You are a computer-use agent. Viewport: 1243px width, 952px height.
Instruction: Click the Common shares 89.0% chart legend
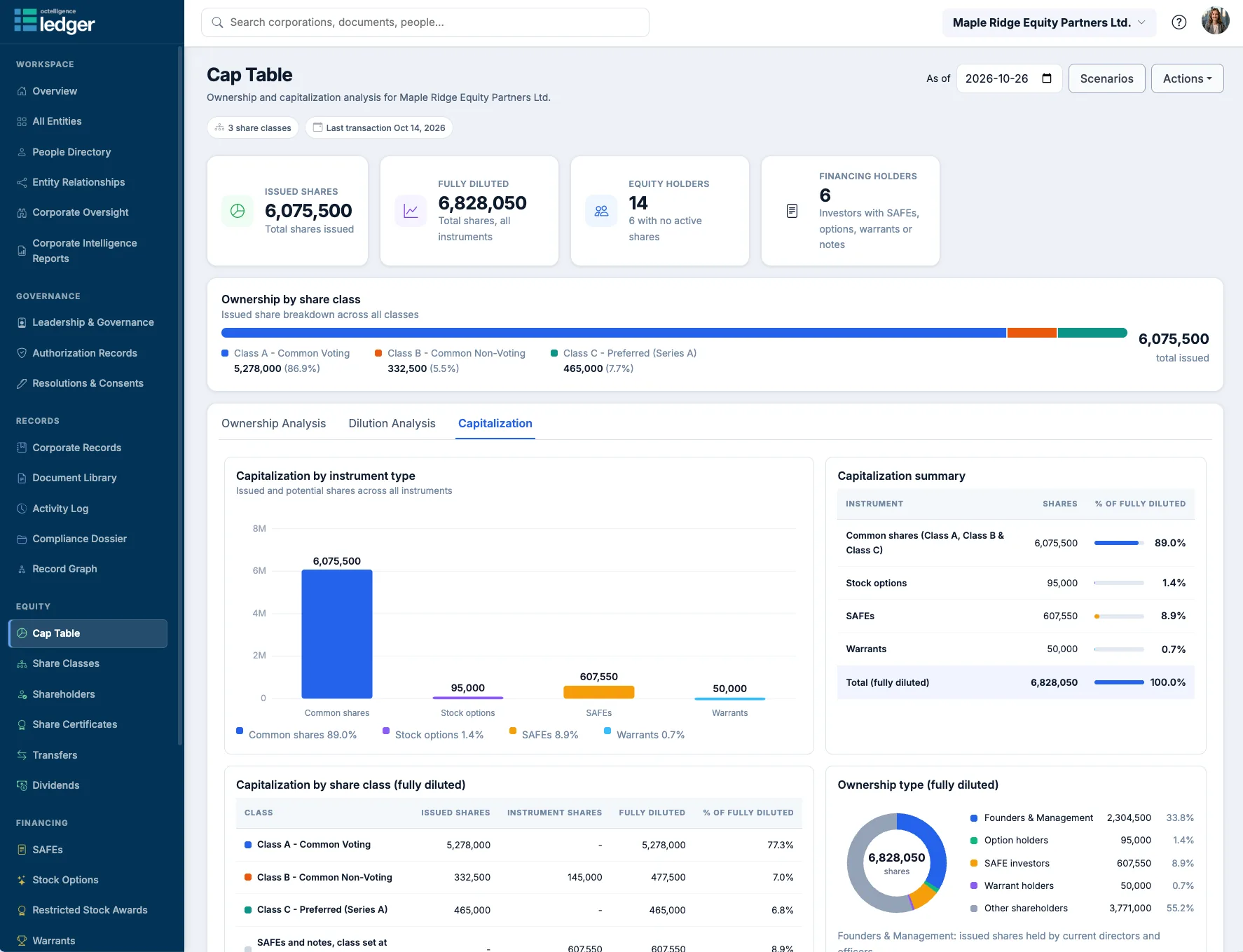296,734
